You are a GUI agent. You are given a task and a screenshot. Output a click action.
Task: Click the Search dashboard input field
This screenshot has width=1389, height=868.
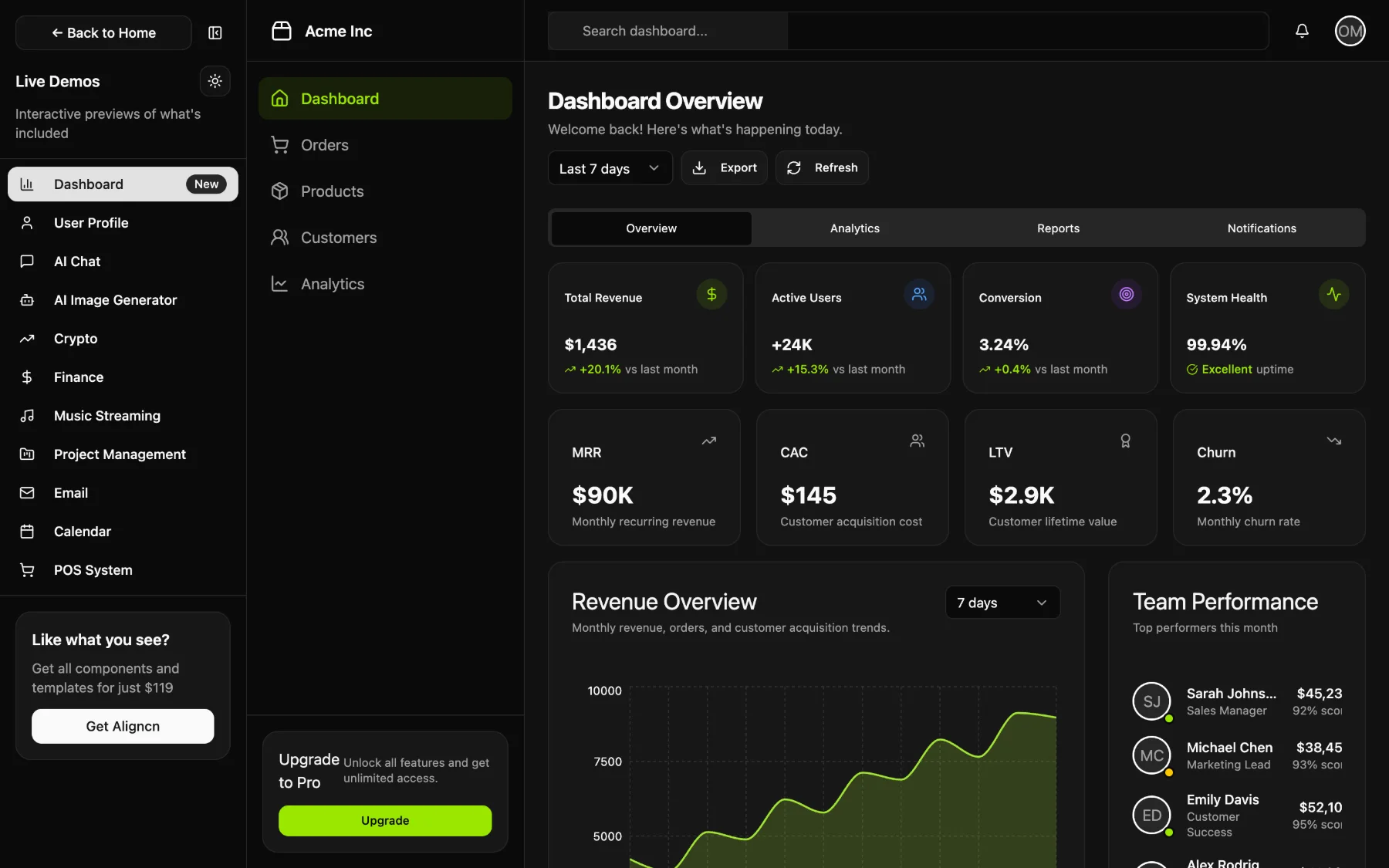click(x=908, y=31)
